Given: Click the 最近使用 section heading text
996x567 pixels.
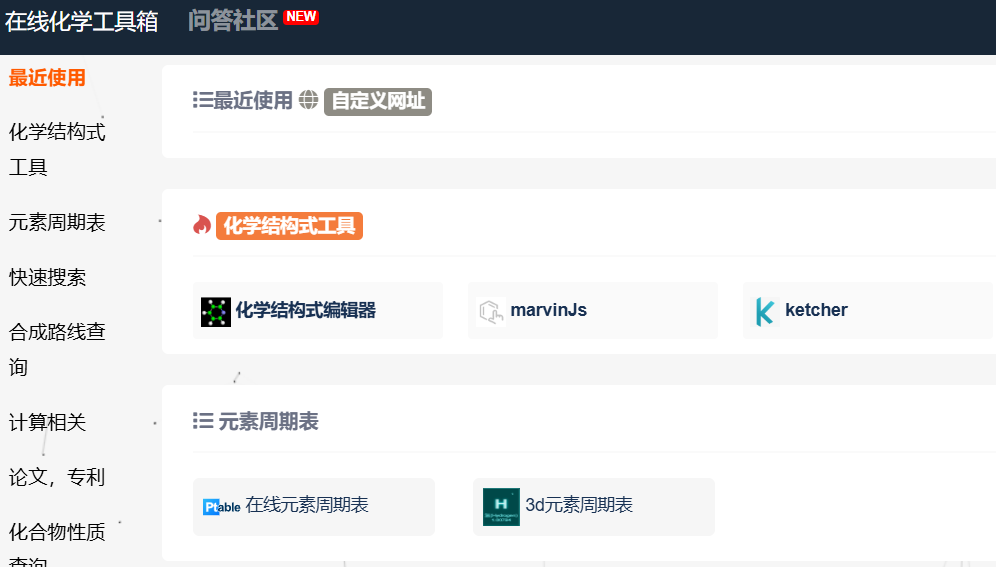Looking at the screenshot, I should point(253,100).
